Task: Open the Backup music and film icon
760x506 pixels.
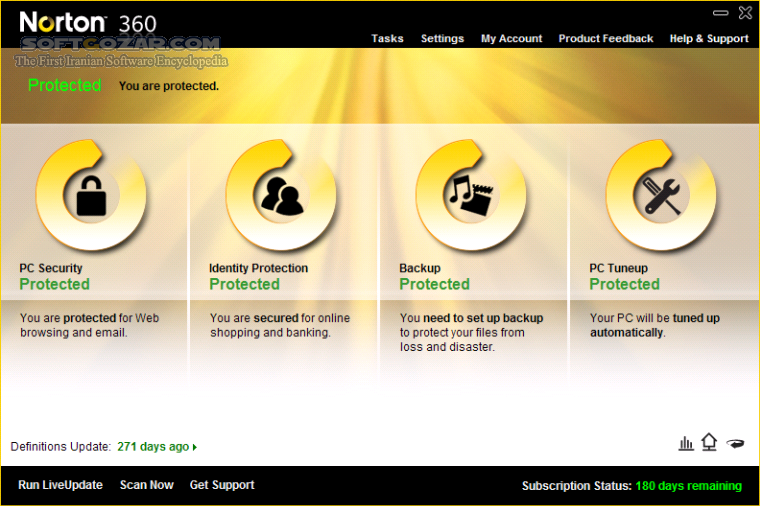Action: (x=471, y=195)
